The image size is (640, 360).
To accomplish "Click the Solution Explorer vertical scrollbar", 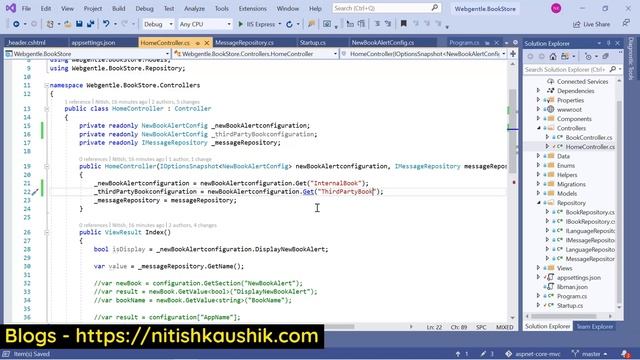I will (619, 201).
